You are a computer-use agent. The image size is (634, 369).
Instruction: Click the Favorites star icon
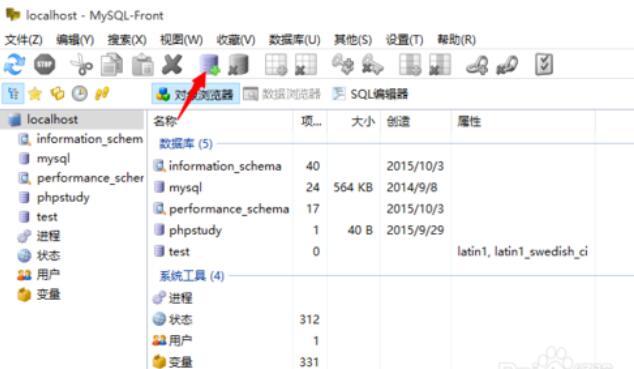pyautogui.click(x=35, y=94)
